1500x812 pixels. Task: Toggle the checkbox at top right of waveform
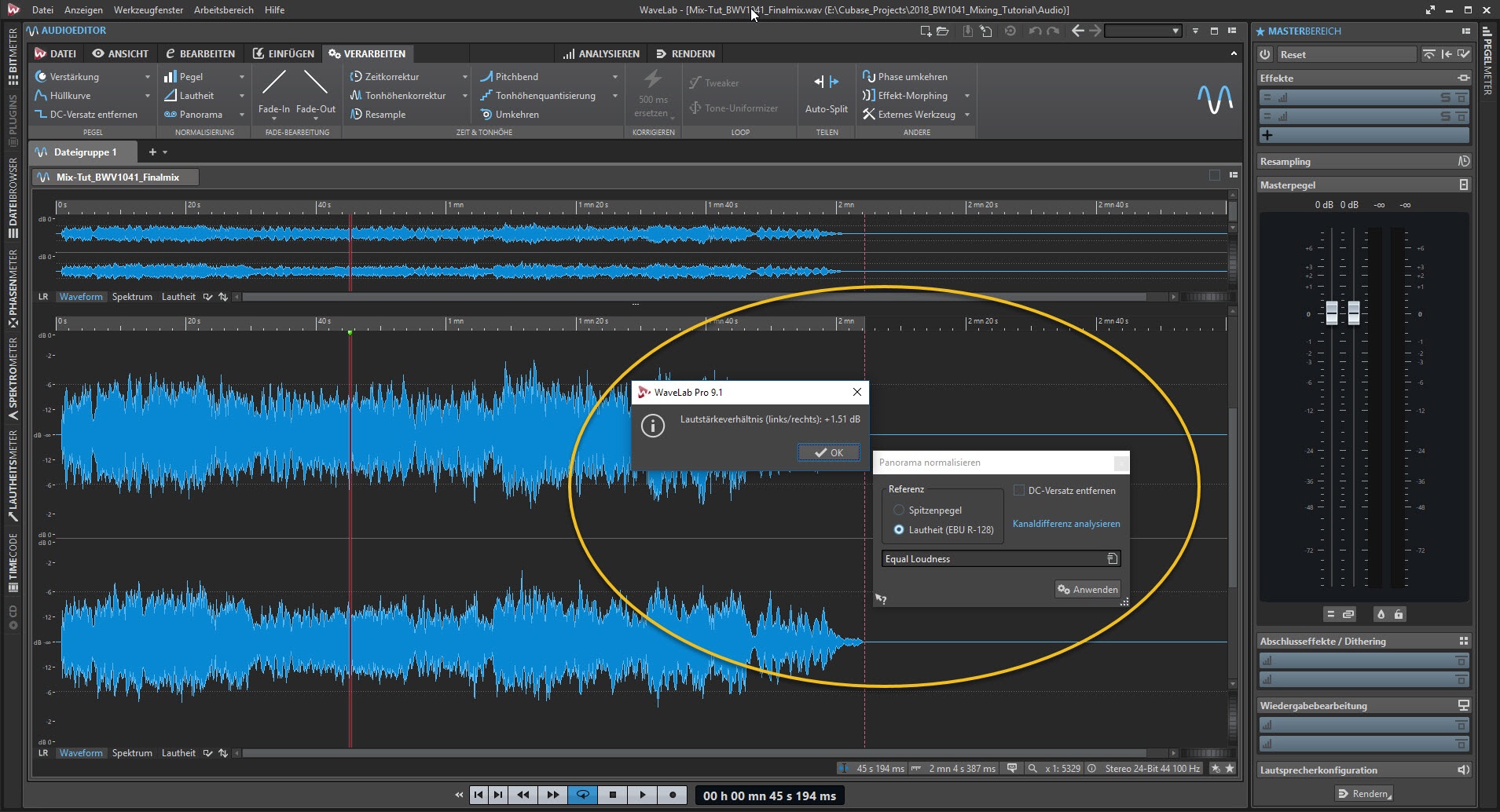(1215, 175)
